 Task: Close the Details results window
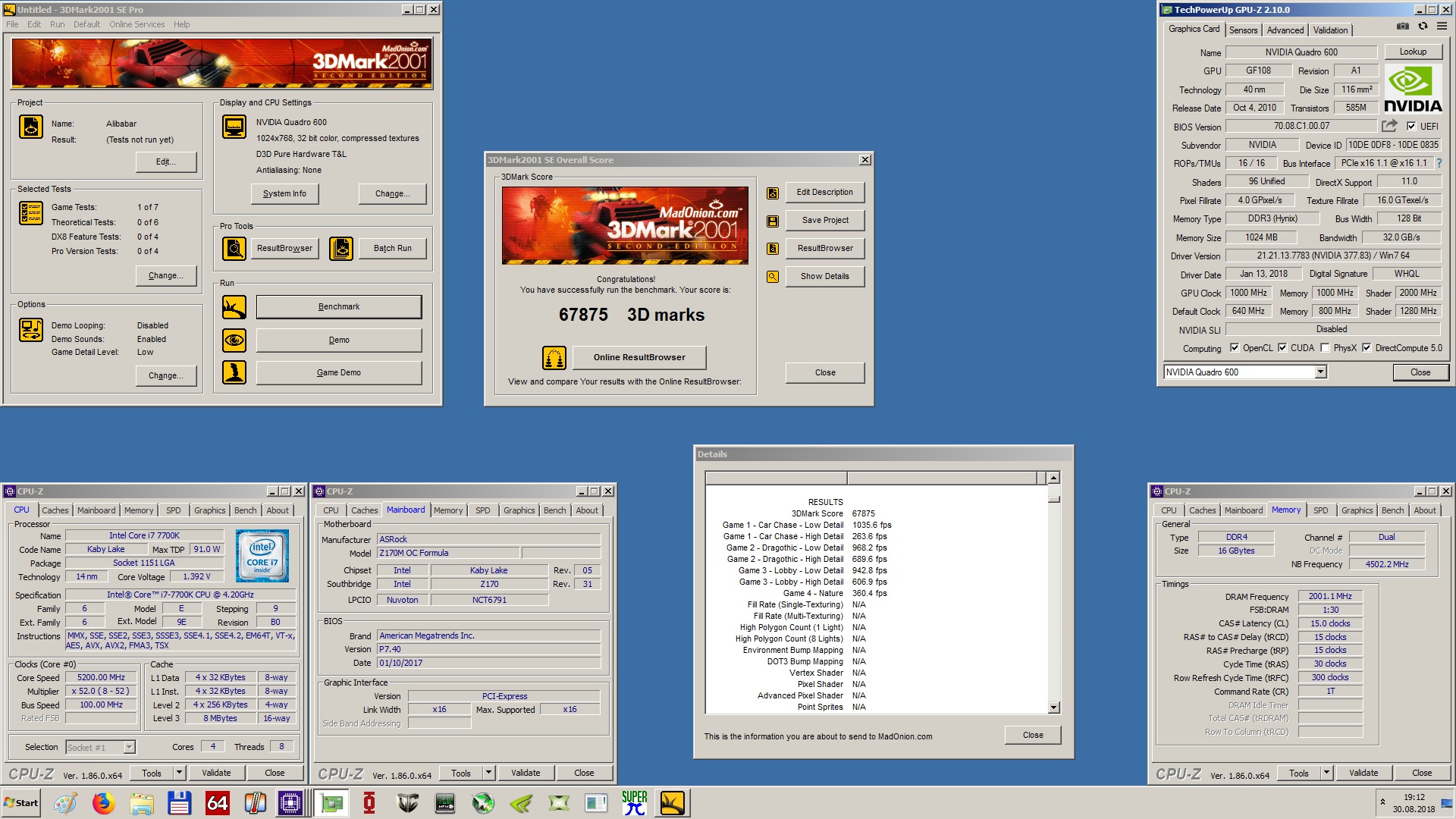pos(1033,735)
